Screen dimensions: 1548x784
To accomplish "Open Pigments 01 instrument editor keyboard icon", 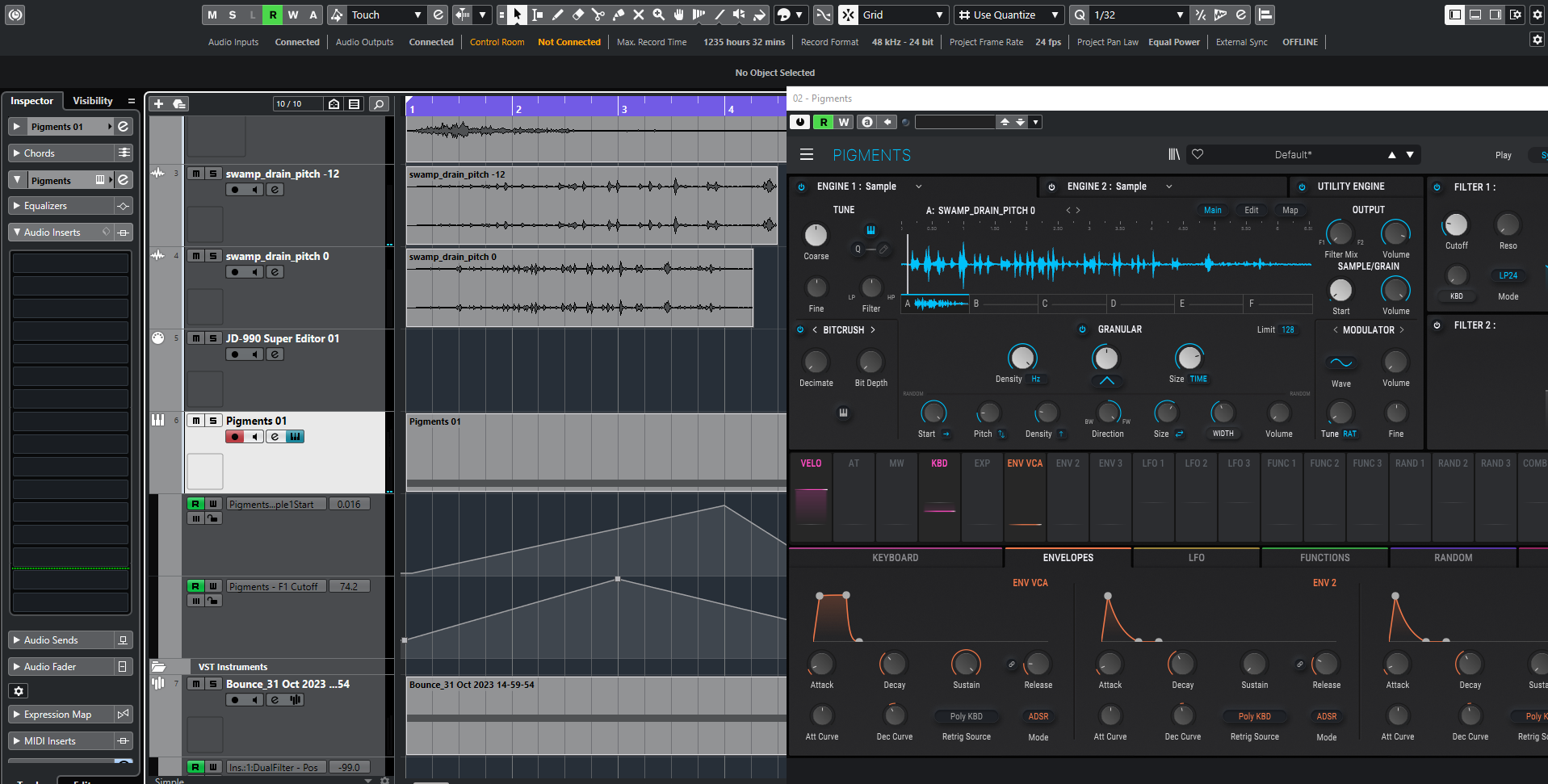I will (296, 437).
